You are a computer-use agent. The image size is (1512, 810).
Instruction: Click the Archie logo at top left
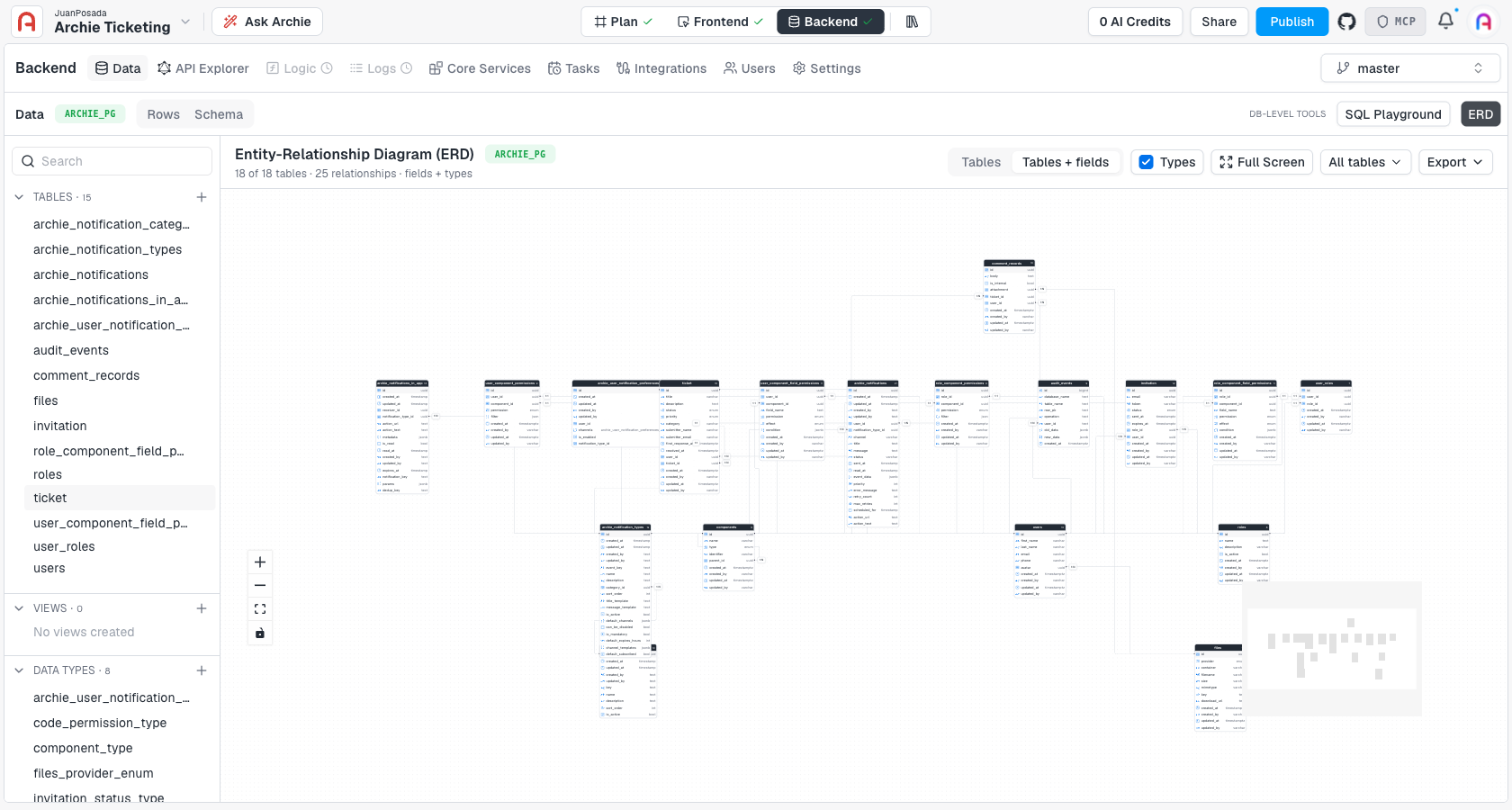(27, 22)
